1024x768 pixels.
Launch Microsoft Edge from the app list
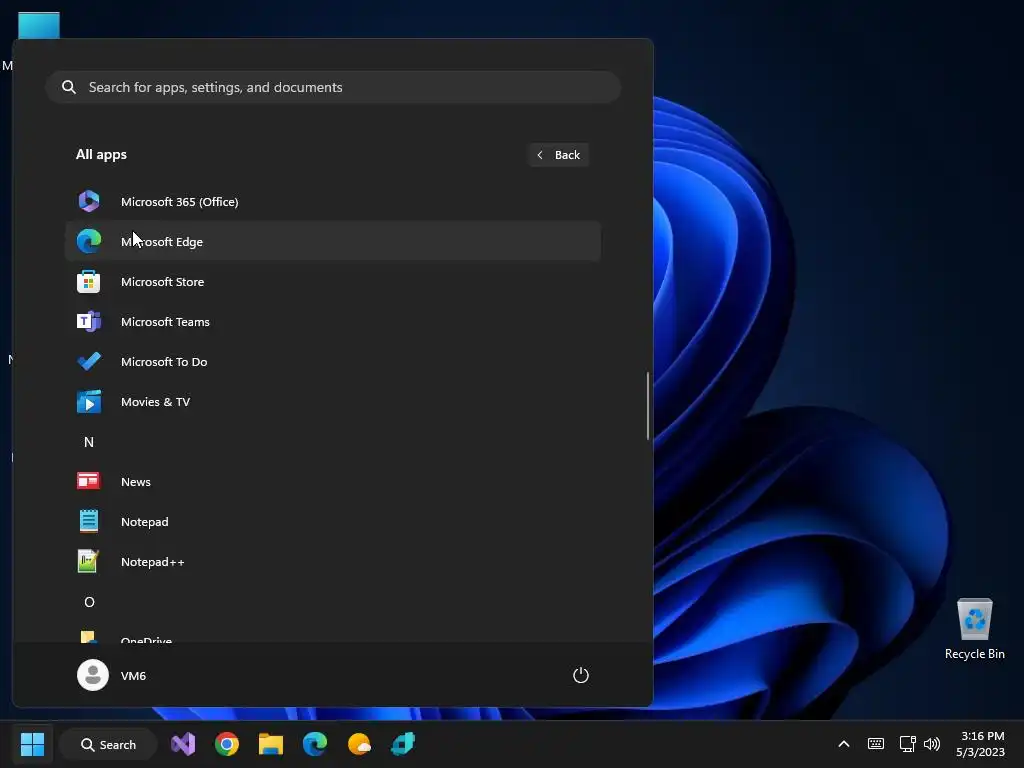point(332,241)
